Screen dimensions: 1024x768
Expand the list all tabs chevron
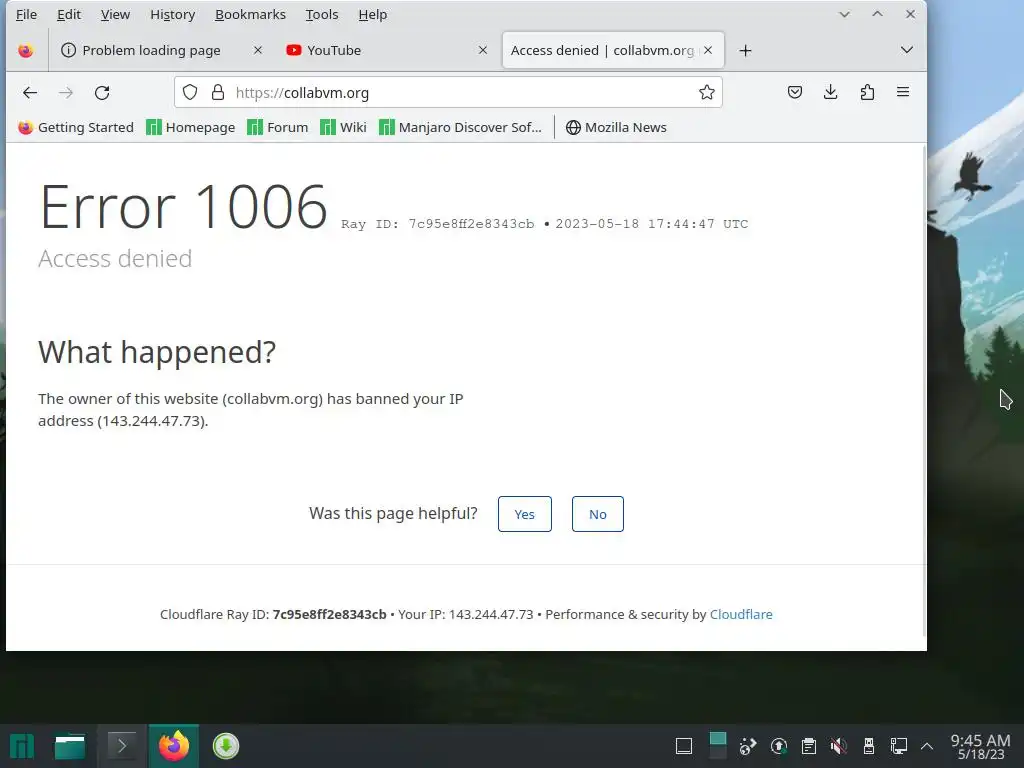906,50
